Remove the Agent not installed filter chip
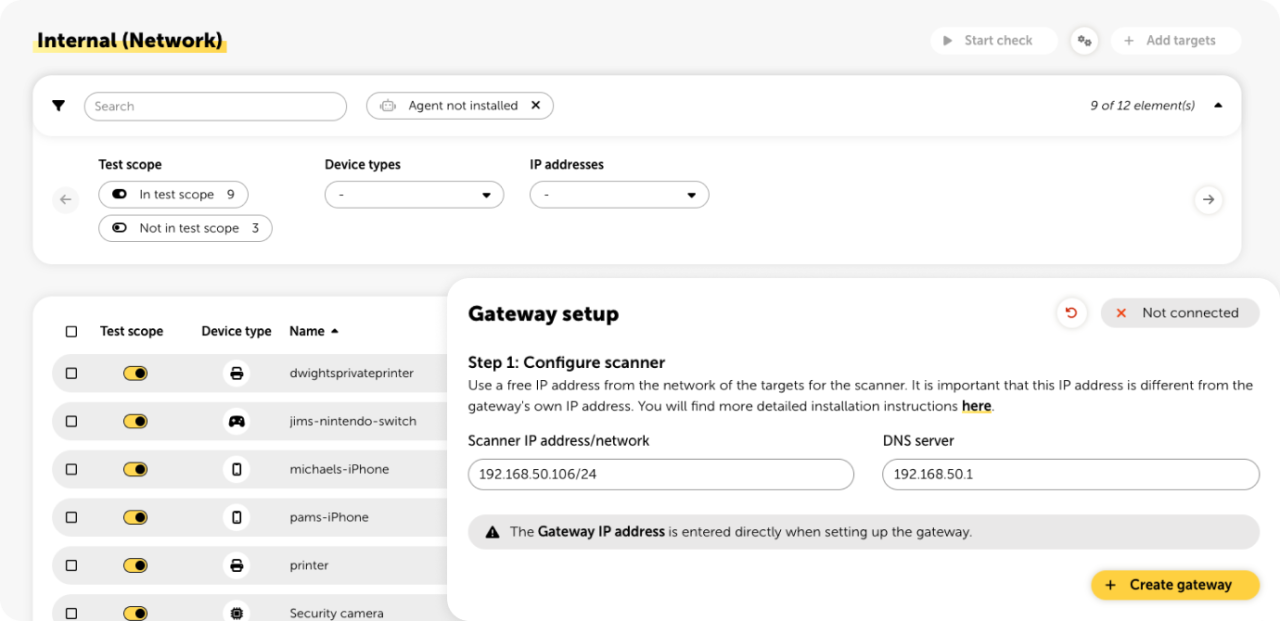Image resolution: width=1280 pixels, height=621 pixels. pos(535,105)
